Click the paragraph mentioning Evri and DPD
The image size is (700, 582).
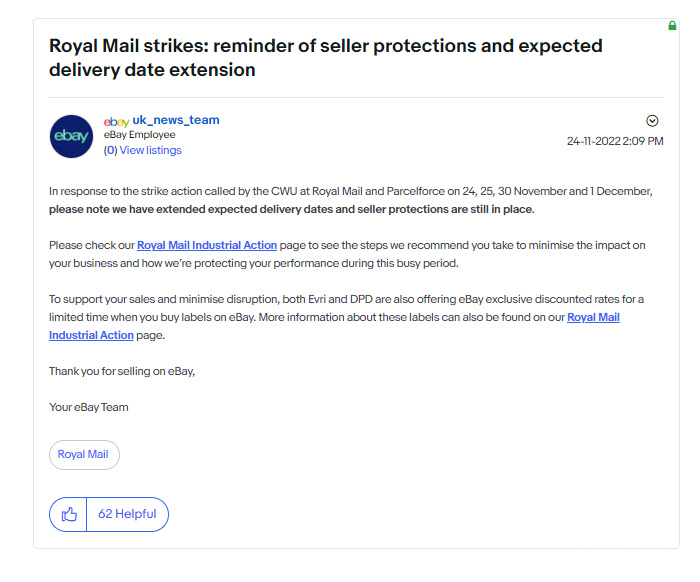click(330, 300)
